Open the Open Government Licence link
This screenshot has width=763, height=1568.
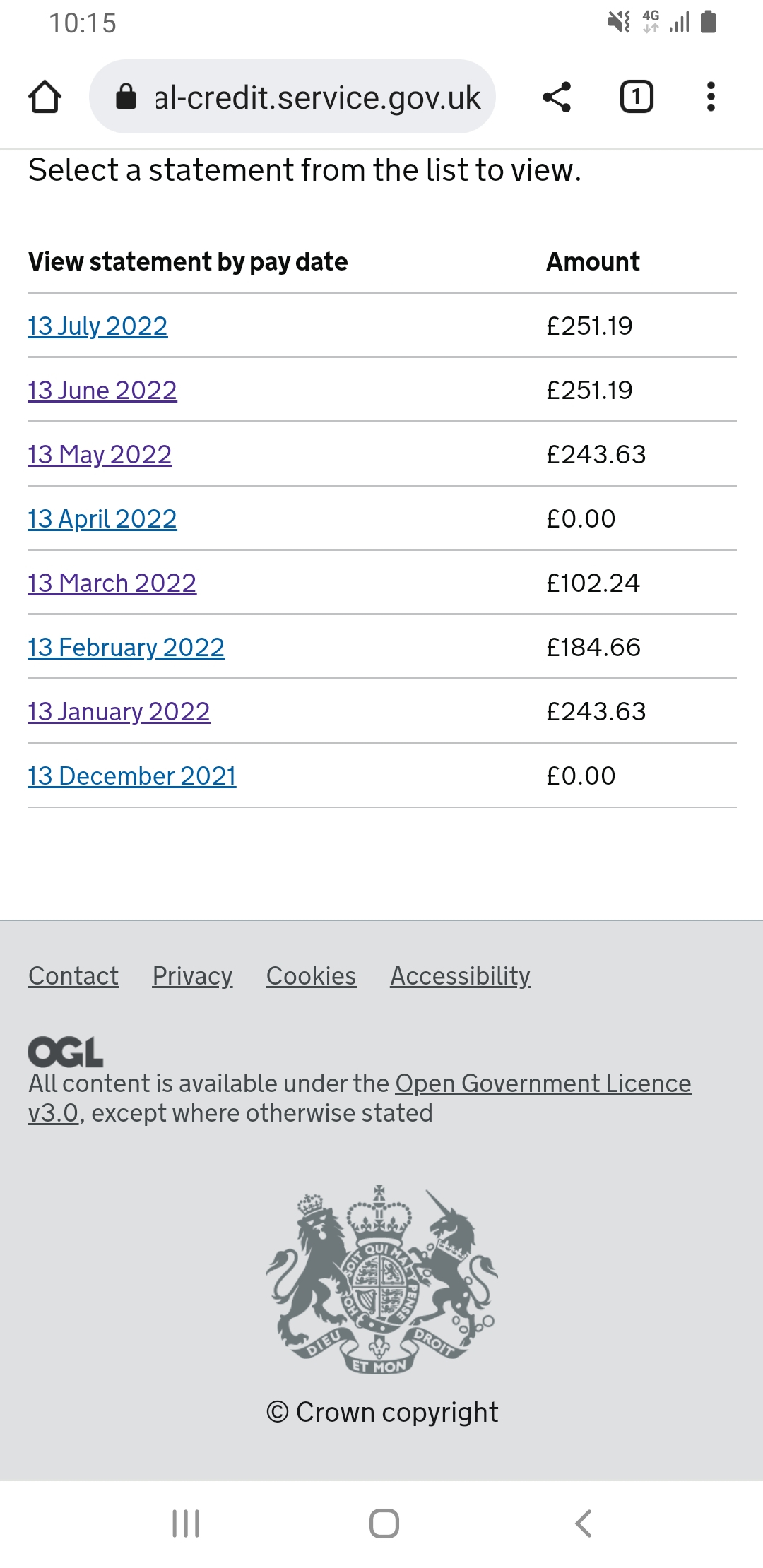pos(543,1083)
